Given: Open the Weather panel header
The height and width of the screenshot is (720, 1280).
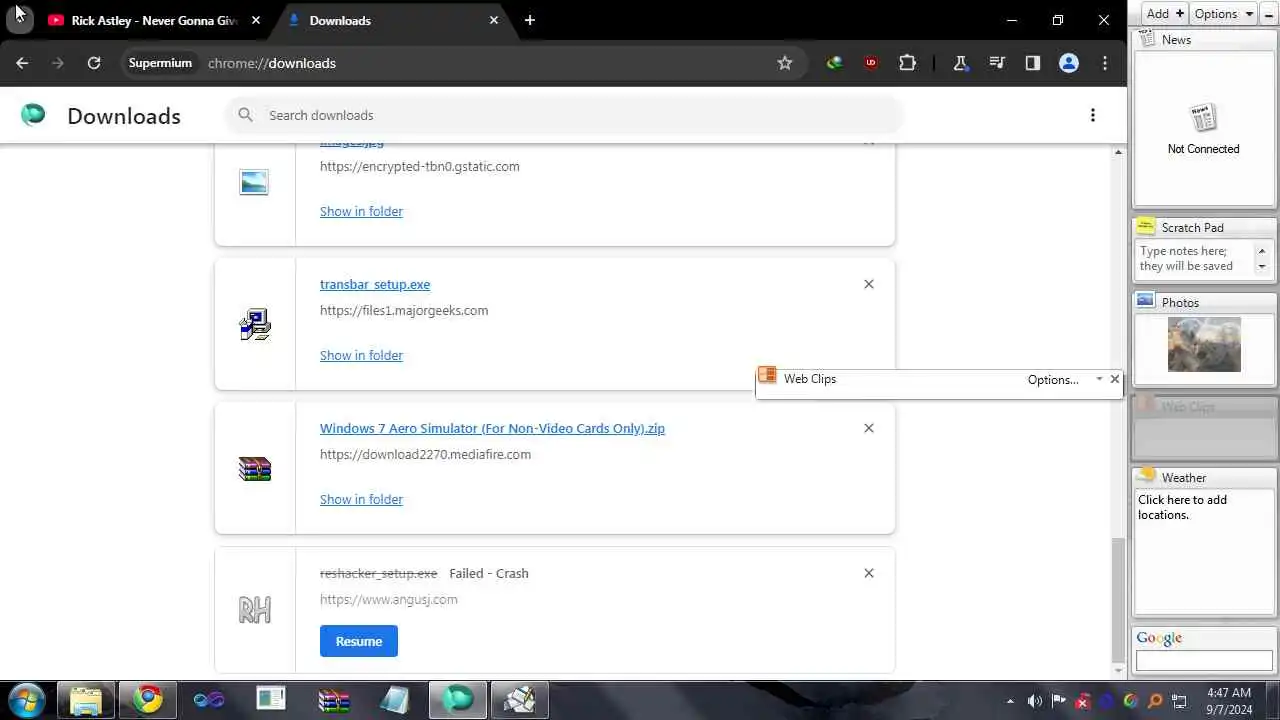Looking at the screenshot, I should pyautogui.click(x=1204, y=477).
